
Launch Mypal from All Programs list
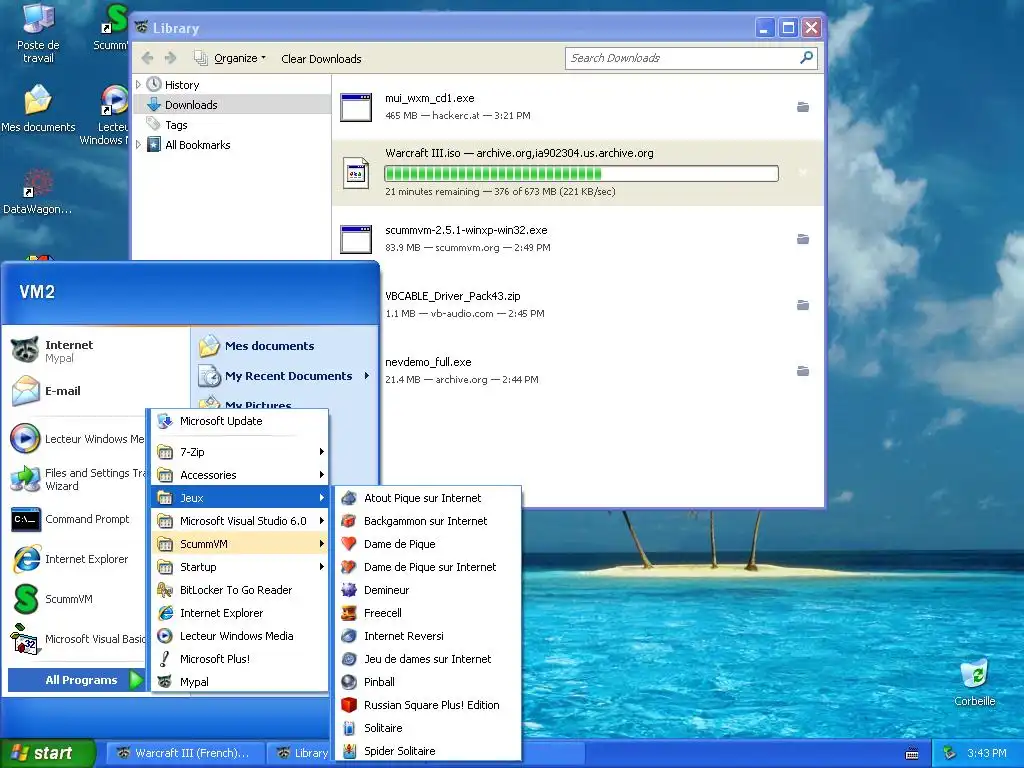pyautogui.click(x=240, y=682)
